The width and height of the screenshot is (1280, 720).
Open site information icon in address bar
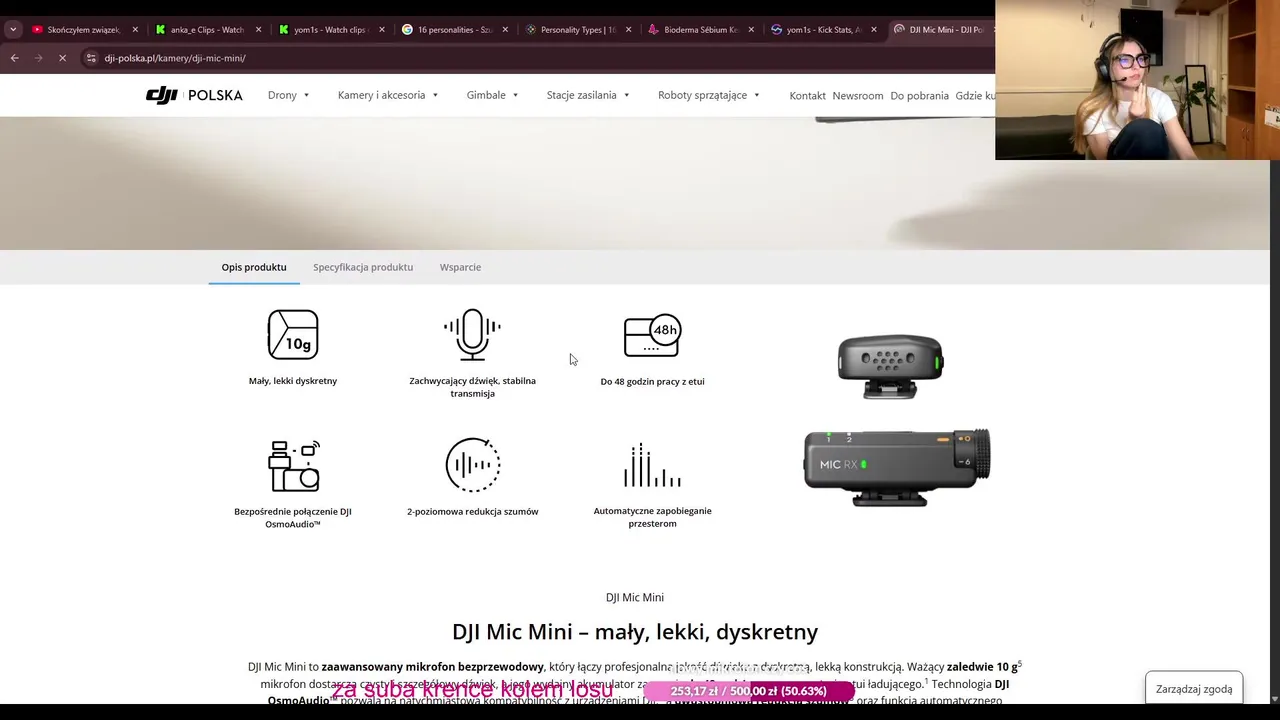pos(91,58)
